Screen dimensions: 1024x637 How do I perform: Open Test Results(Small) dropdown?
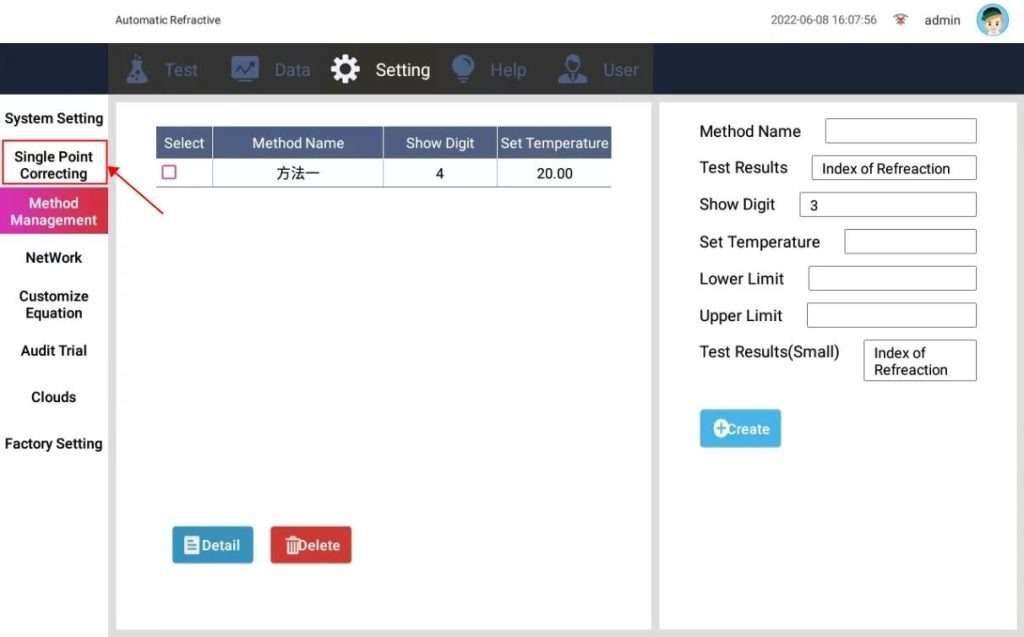920,361
